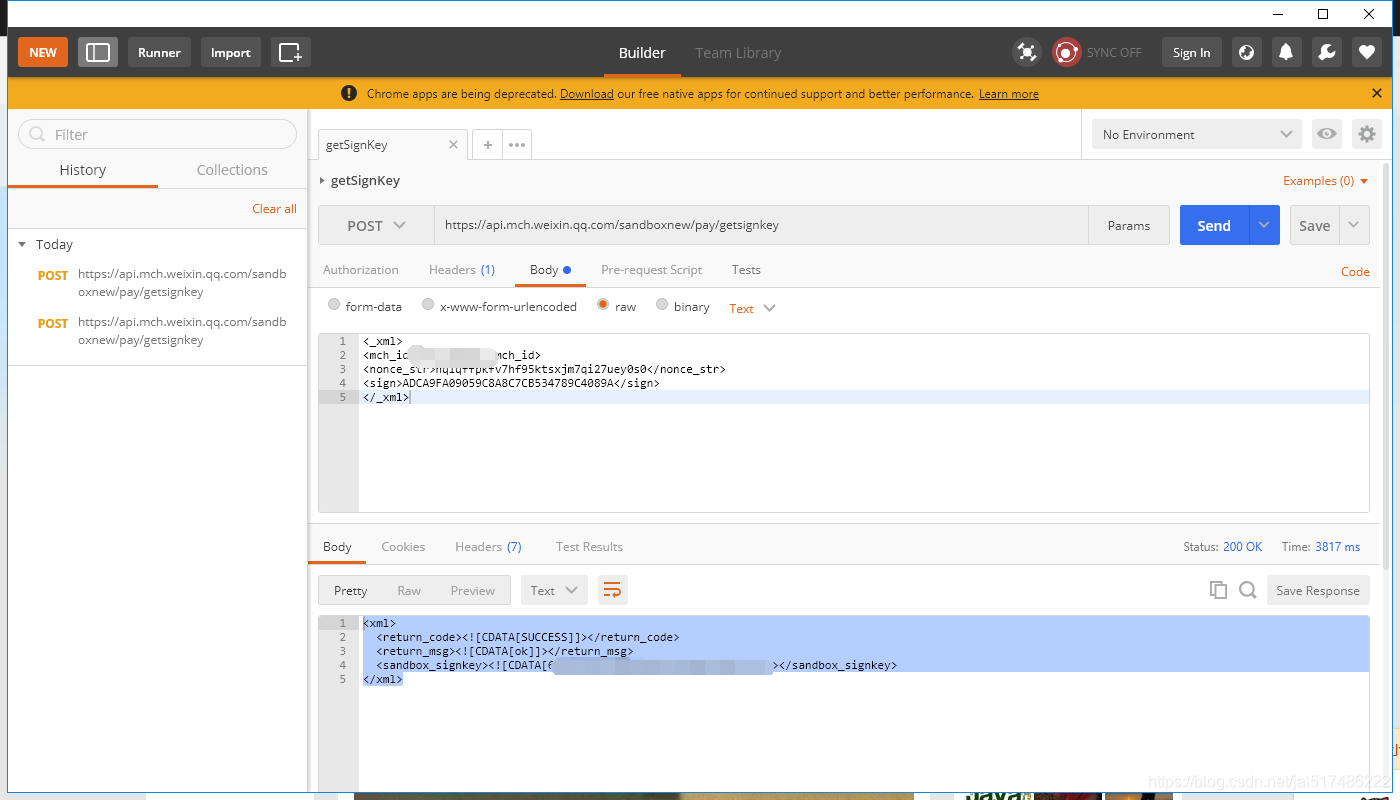The width and height of the screenshot is (1400, 800).
Task: Open the response Cookies tab
Action: click(403, 547)
